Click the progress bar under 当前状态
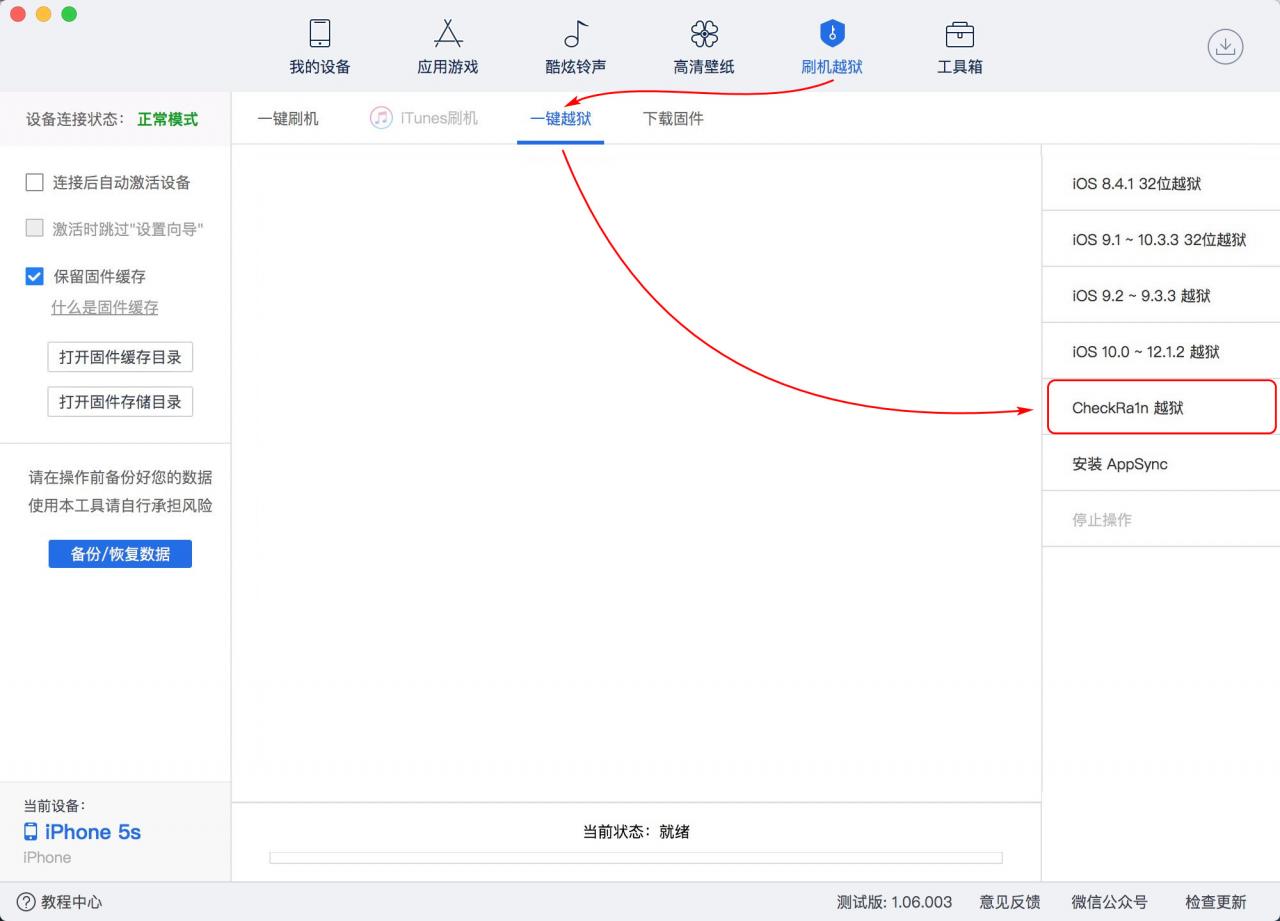Viewport: 1280px width, 921px height. click(636, 858)
